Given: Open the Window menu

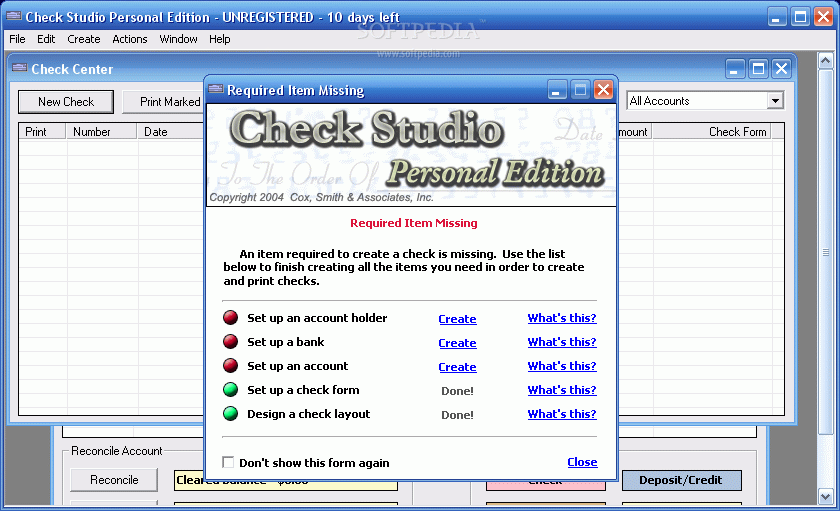Looking at the screenshot, I should tap(178, 39).
